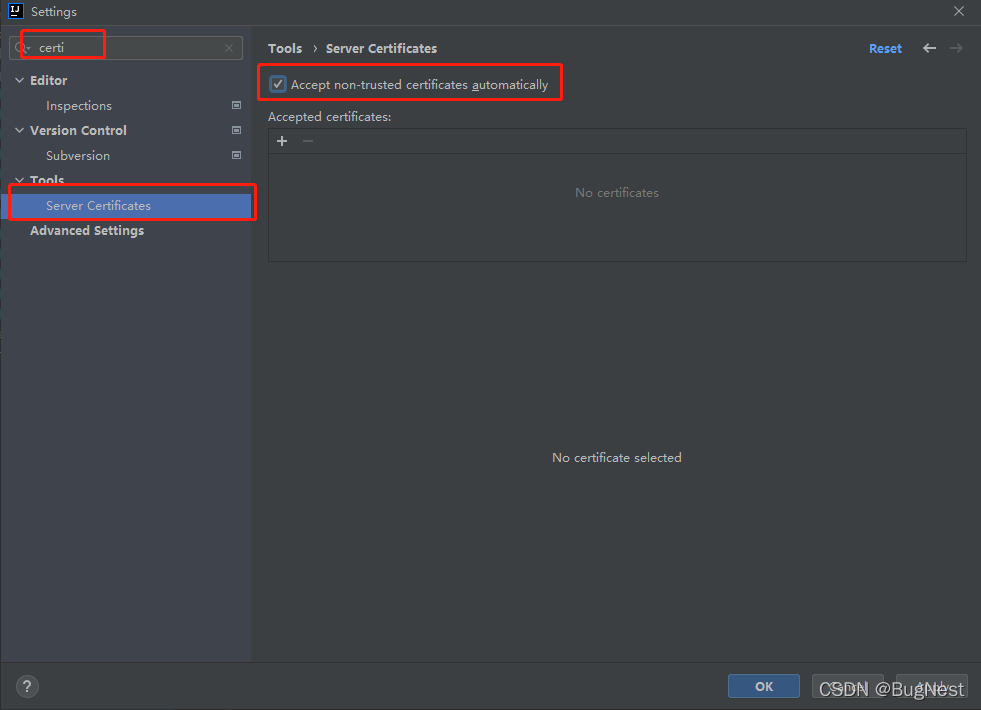Image resolution: width=981 pixels, height=710 pixels.
Task: Click the back navigation arrow
Action: point(928,48)
